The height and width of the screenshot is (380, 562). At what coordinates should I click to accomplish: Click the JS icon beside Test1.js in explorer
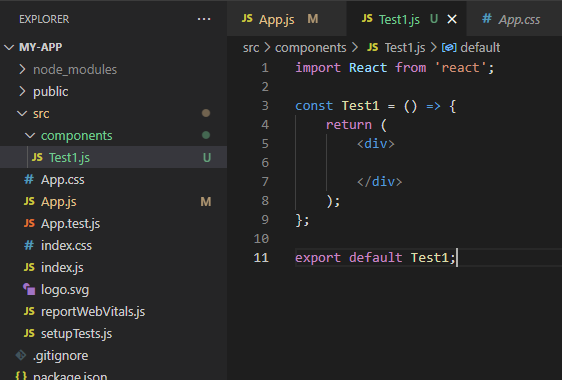point(37,157)
